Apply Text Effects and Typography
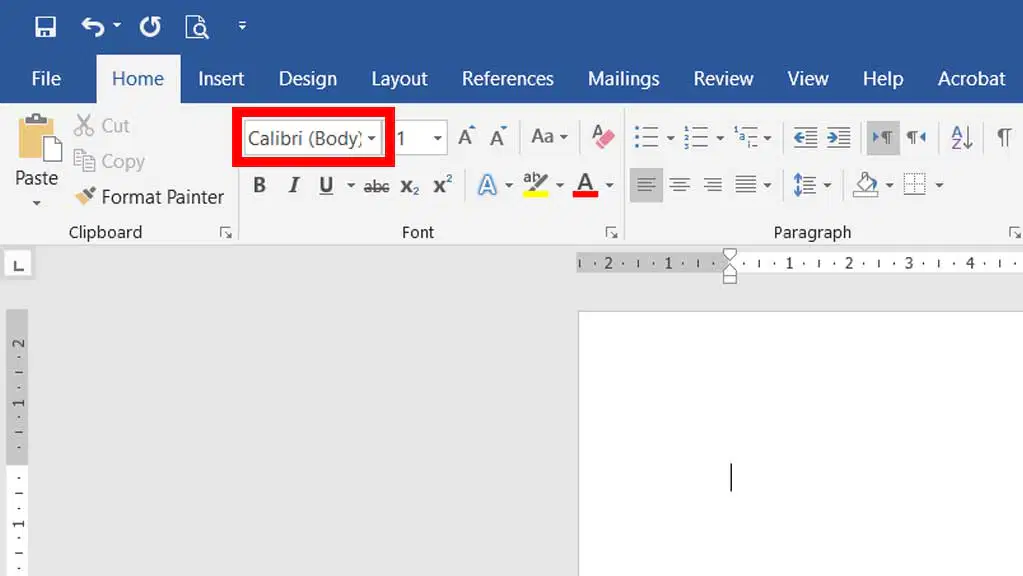This screenshot has height=576, width=1023. pos(487,185)
